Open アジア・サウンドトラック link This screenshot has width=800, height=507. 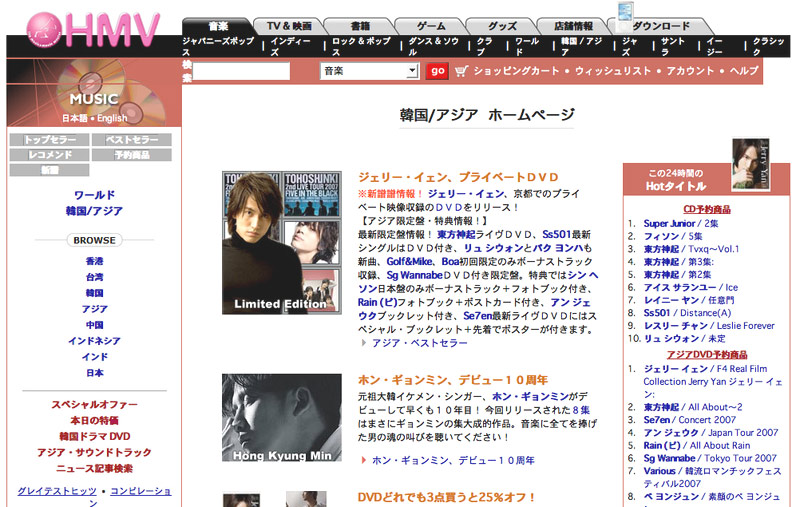coord(94,452)
